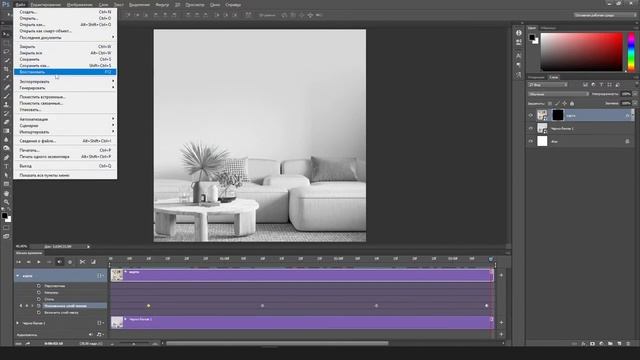Delete layer with the trash icon

point(628,344)
